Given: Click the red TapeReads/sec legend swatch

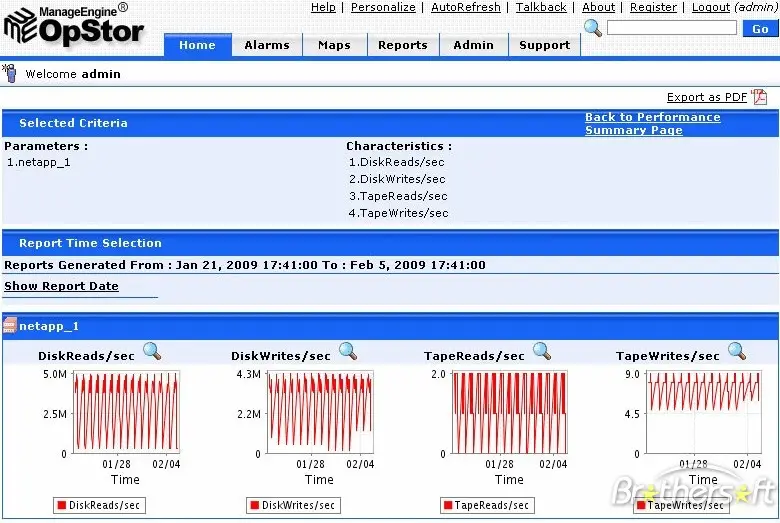Looking at the screenshot, I should [448, 505].
